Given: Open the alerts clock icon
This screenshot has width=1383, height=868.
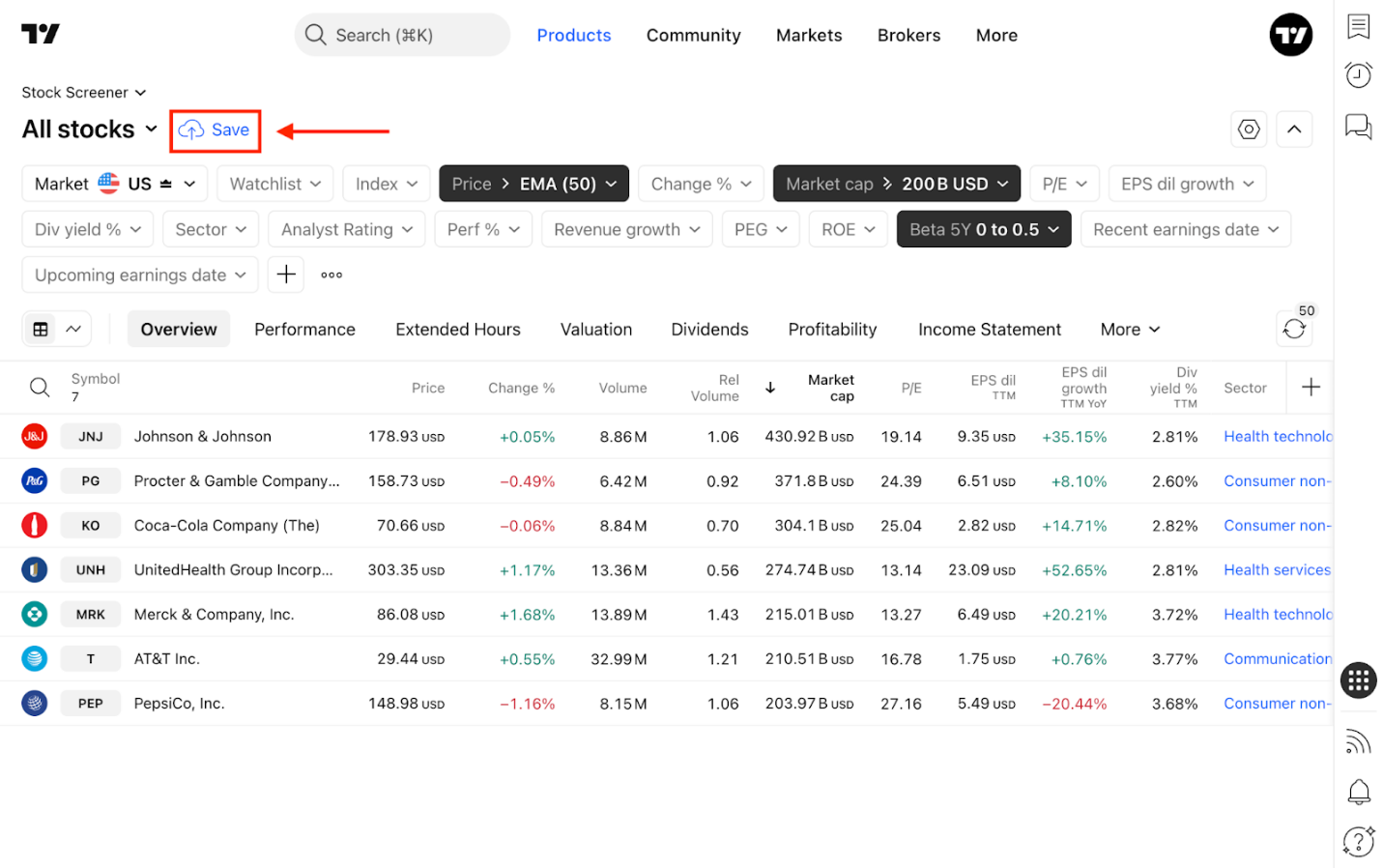Looking at the screenshot, I should pos(1358,74).
